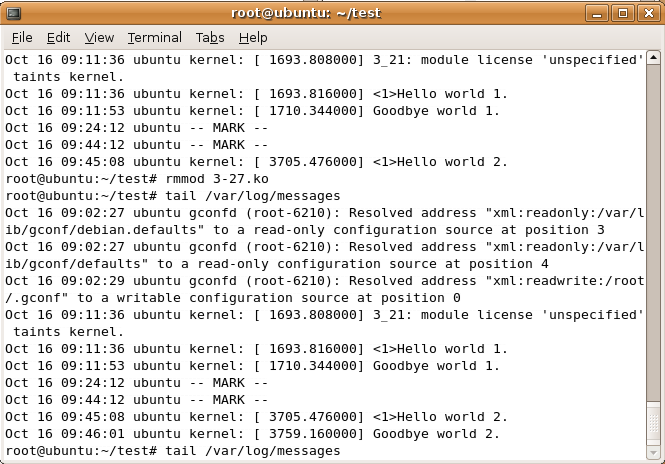Click the scrollbar thumb handle
665x464 pixels.
coord(654,423)
